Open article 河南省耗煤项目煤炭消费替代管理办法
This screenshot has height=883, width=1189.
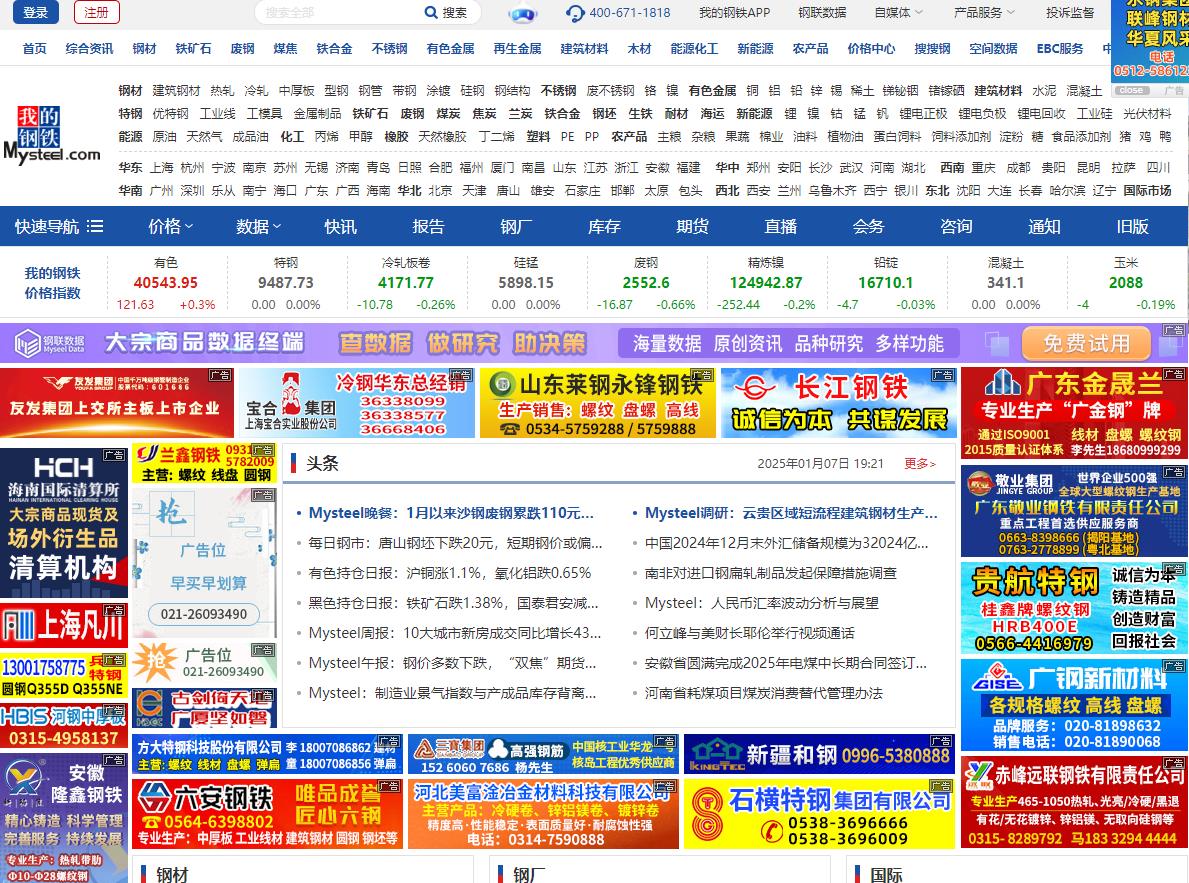[x=764, y=693]
